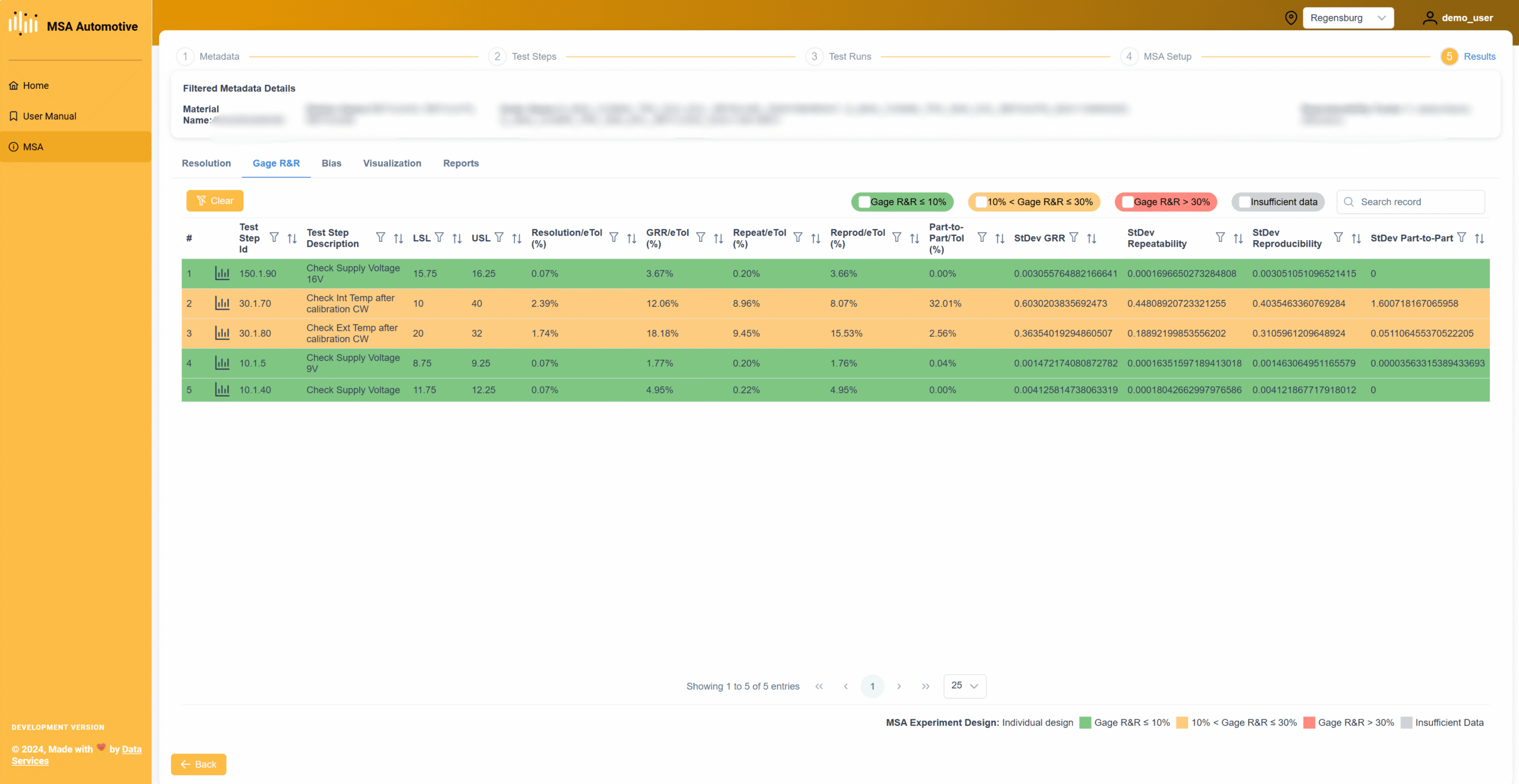Click the Clear filters button
Image resolution: width=1519 pixels, height=784 pixels.
coord(215,201)
